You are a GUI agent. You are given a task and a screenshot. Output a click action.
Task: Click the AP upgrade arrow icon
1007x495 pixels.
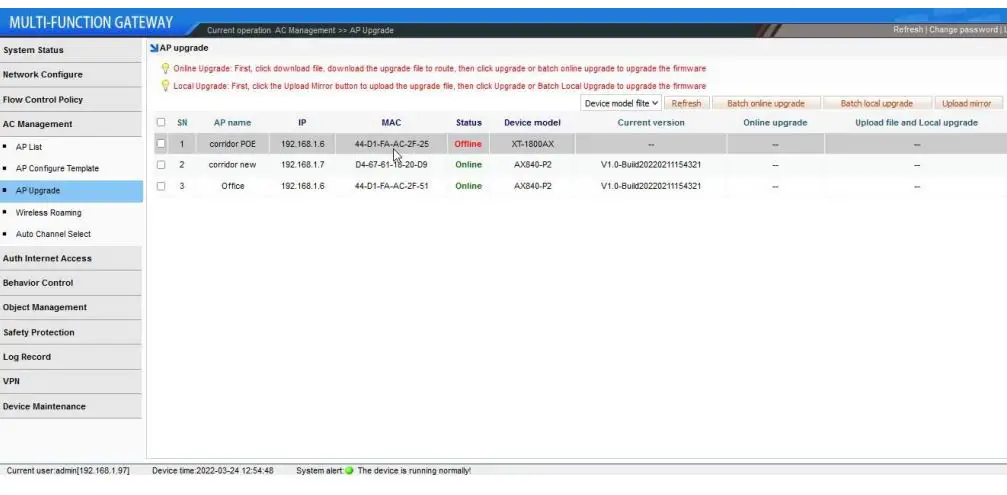pos(153,48)
